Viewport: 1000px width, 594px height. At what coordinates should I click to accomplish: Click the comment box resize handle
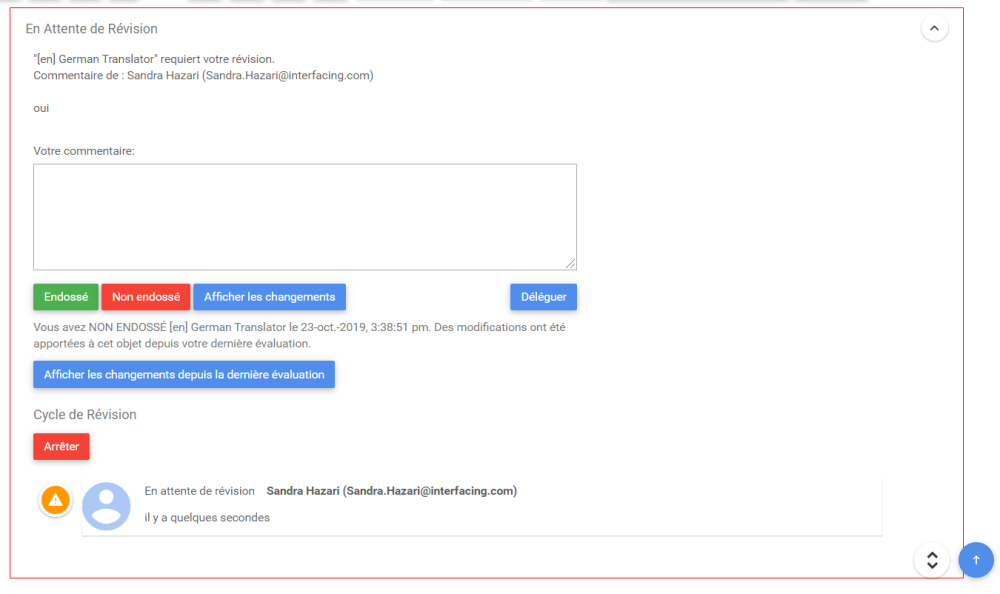[x=570, y=264]
